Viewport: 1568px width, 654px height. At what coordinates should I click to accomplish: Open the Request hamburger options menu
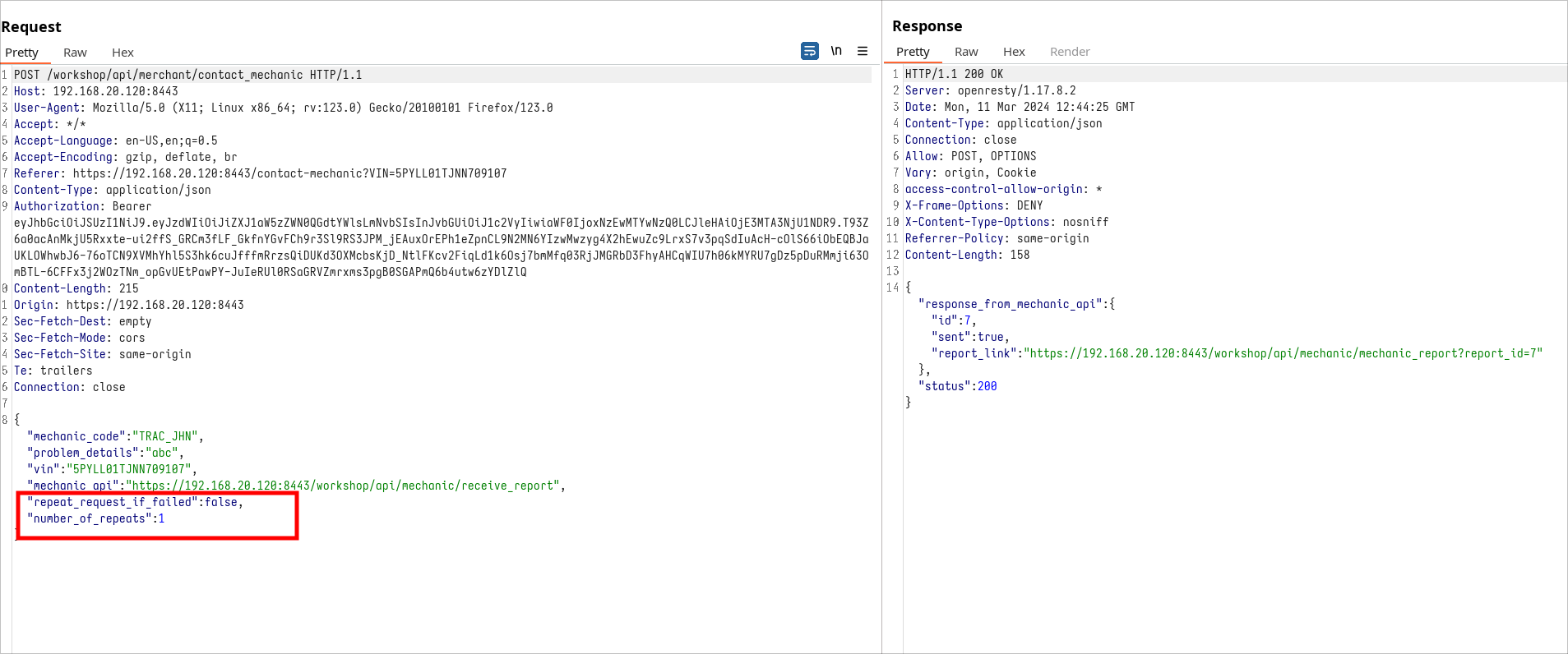pyautogui.click(x=863, y=51)
